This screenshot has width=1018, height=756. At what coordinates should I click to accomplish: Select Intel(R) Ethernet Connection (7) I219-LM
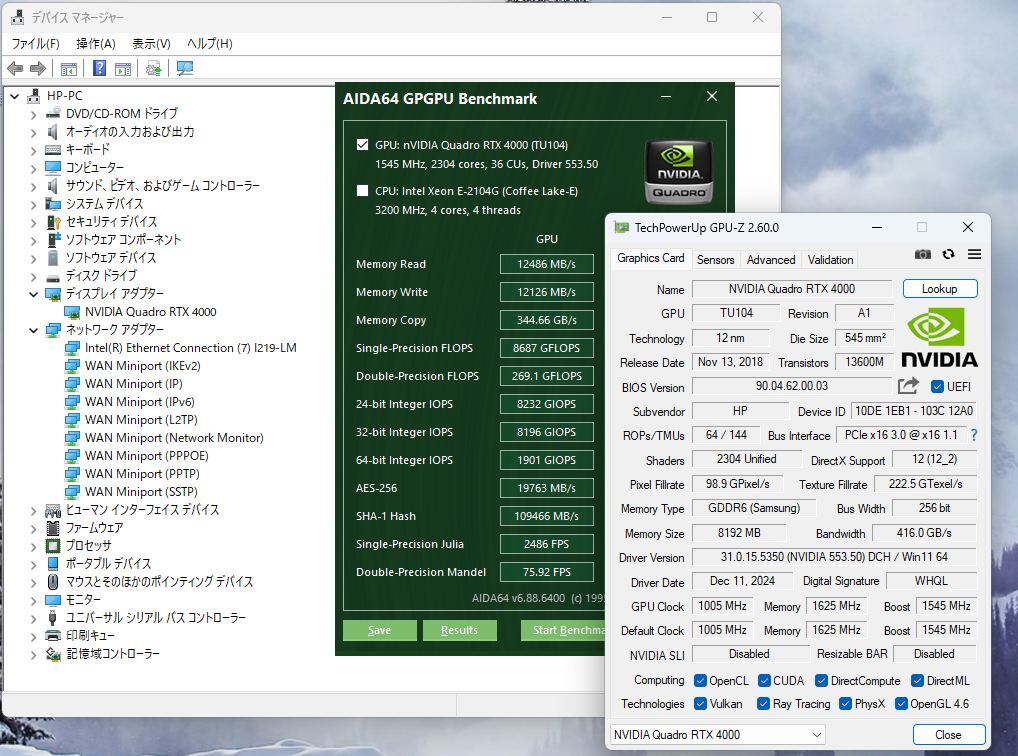click(x=190, y=347)
